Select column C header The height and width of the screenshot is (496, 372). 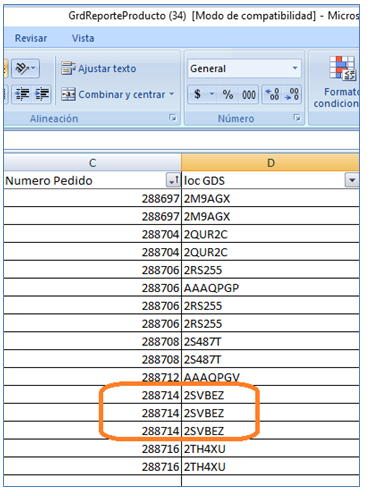pyautogui.click(x=93, y=163)
